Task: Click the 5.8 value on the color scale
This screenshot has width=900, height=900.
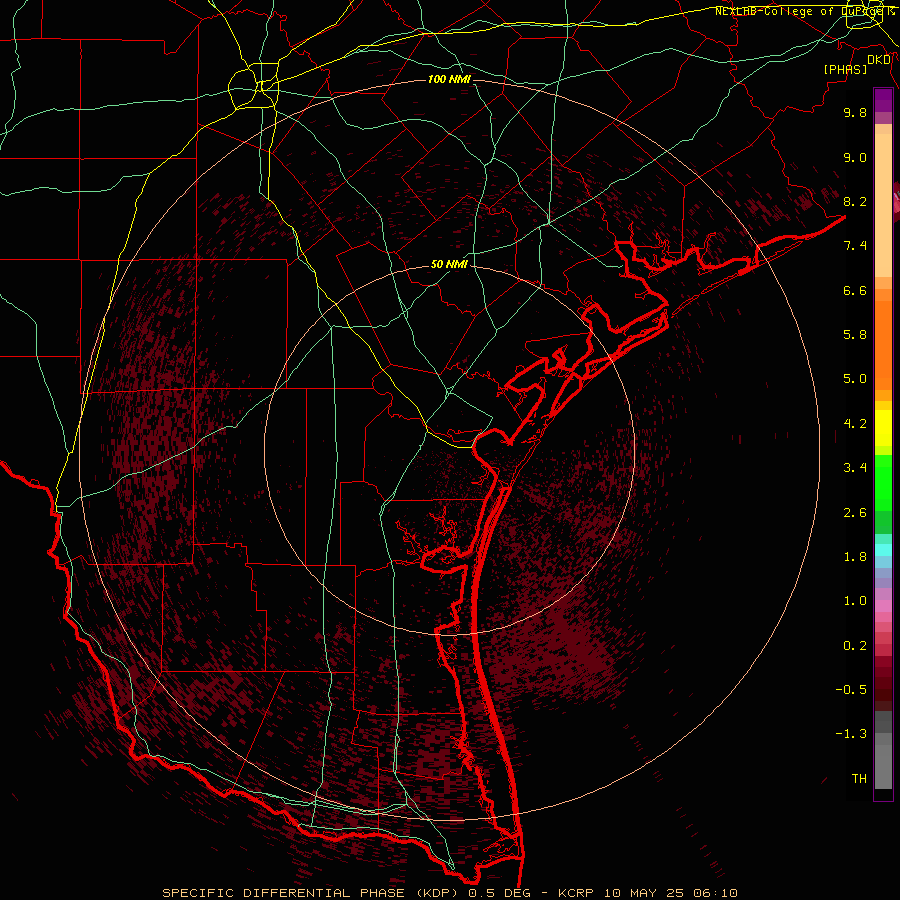Action: click(855, 335)
